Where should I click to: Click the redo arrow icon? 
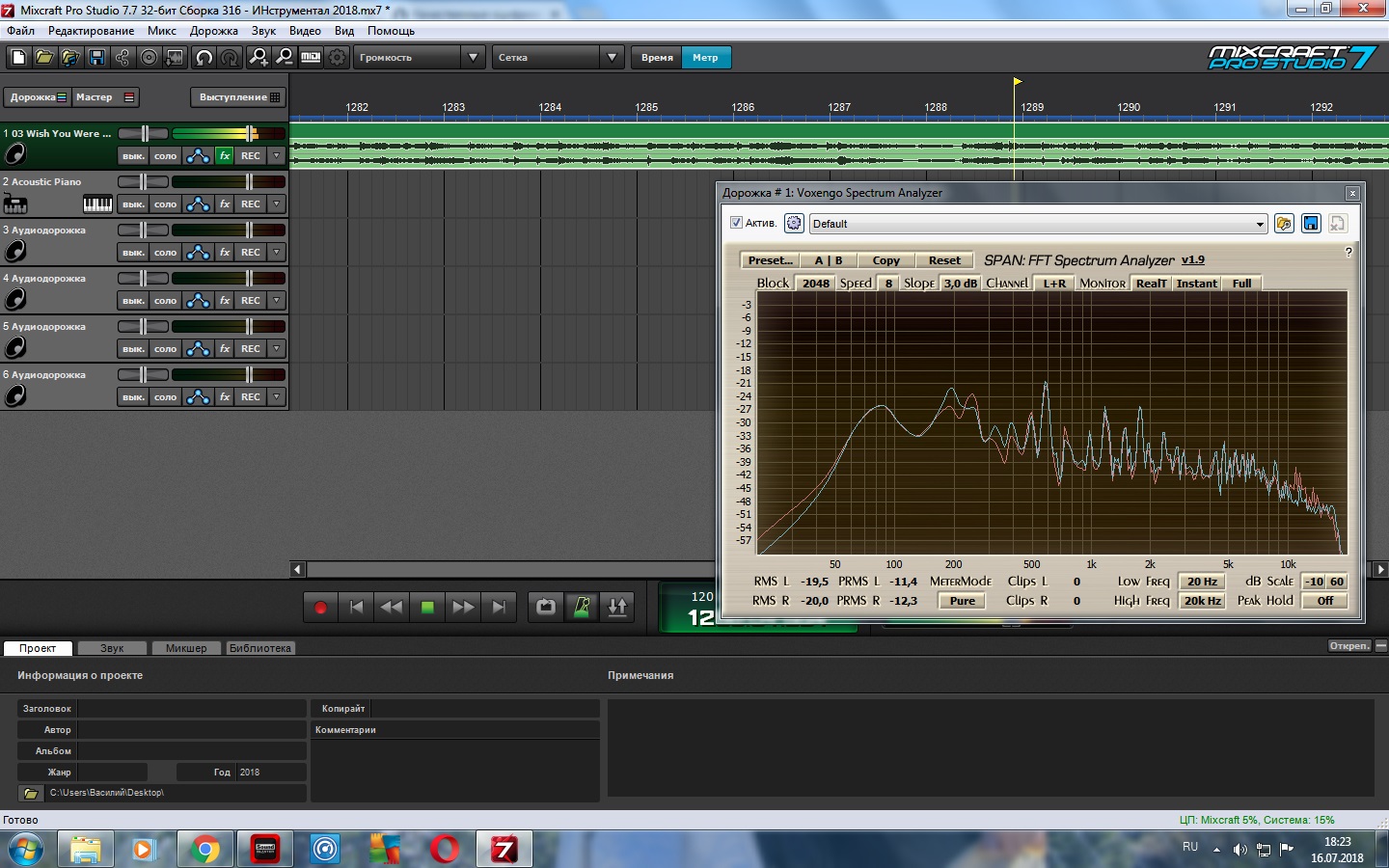(230, 58)
